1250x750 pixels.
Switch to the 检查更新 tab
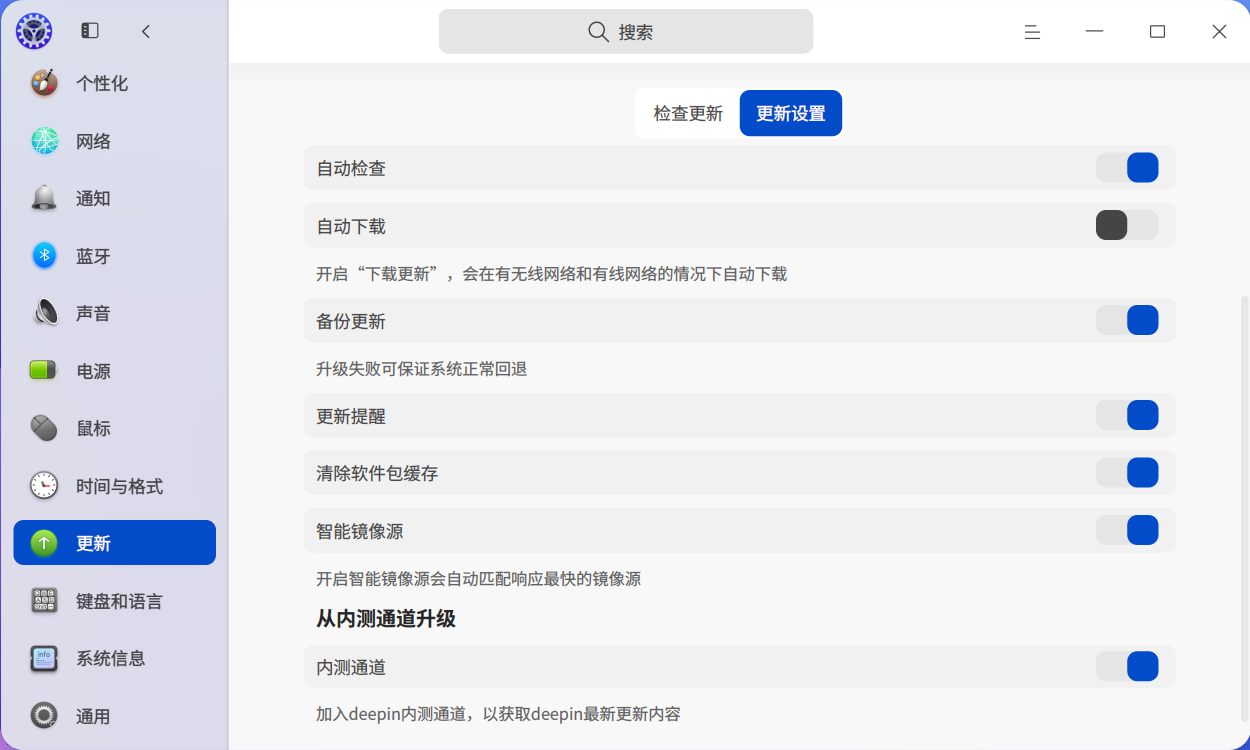(x=688, y=113)
